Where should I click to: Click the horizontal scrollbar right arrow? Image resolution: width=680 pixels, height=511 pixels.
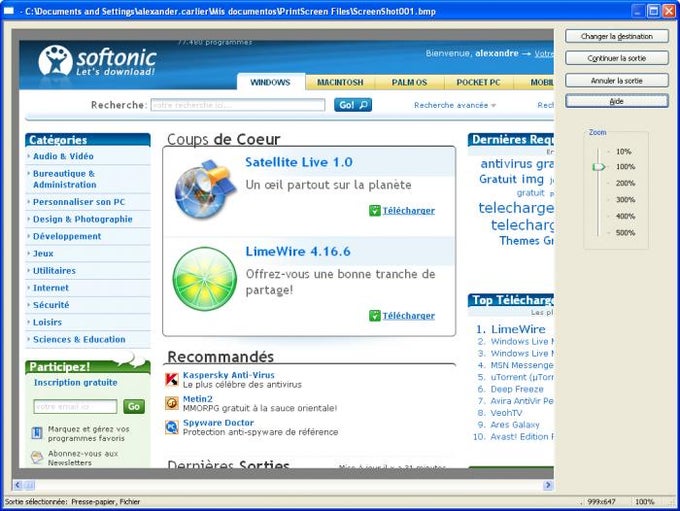pos(548,485)
